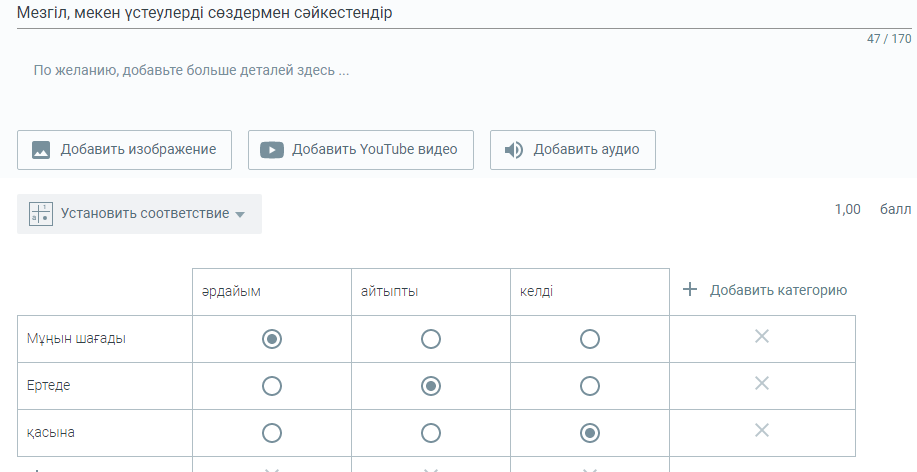Screen dimensions: 917x472
Task: Click the matching question type icon
Action: pyautogui.click(x=40, y=214)
